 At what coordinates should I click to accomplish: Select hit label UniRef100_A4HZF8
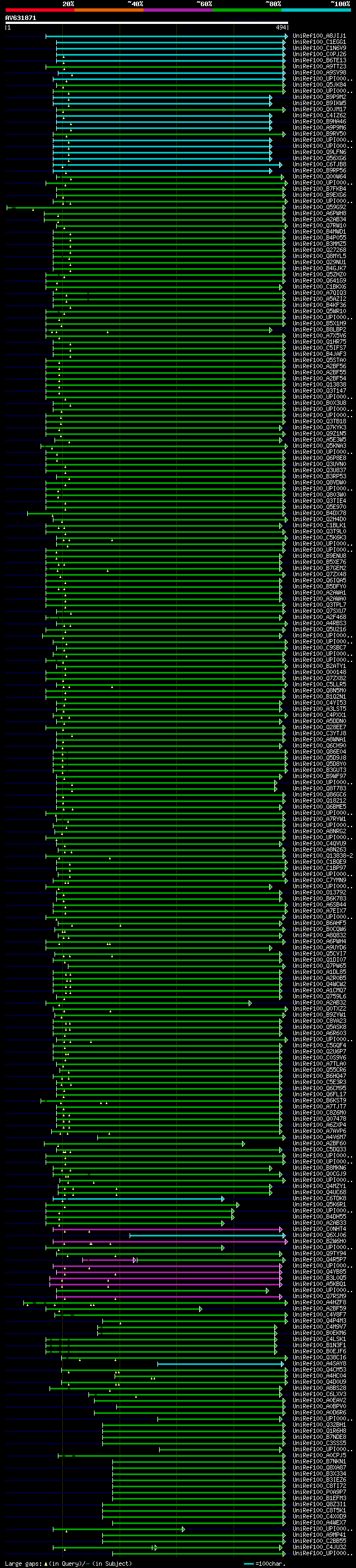(319, 1302)
